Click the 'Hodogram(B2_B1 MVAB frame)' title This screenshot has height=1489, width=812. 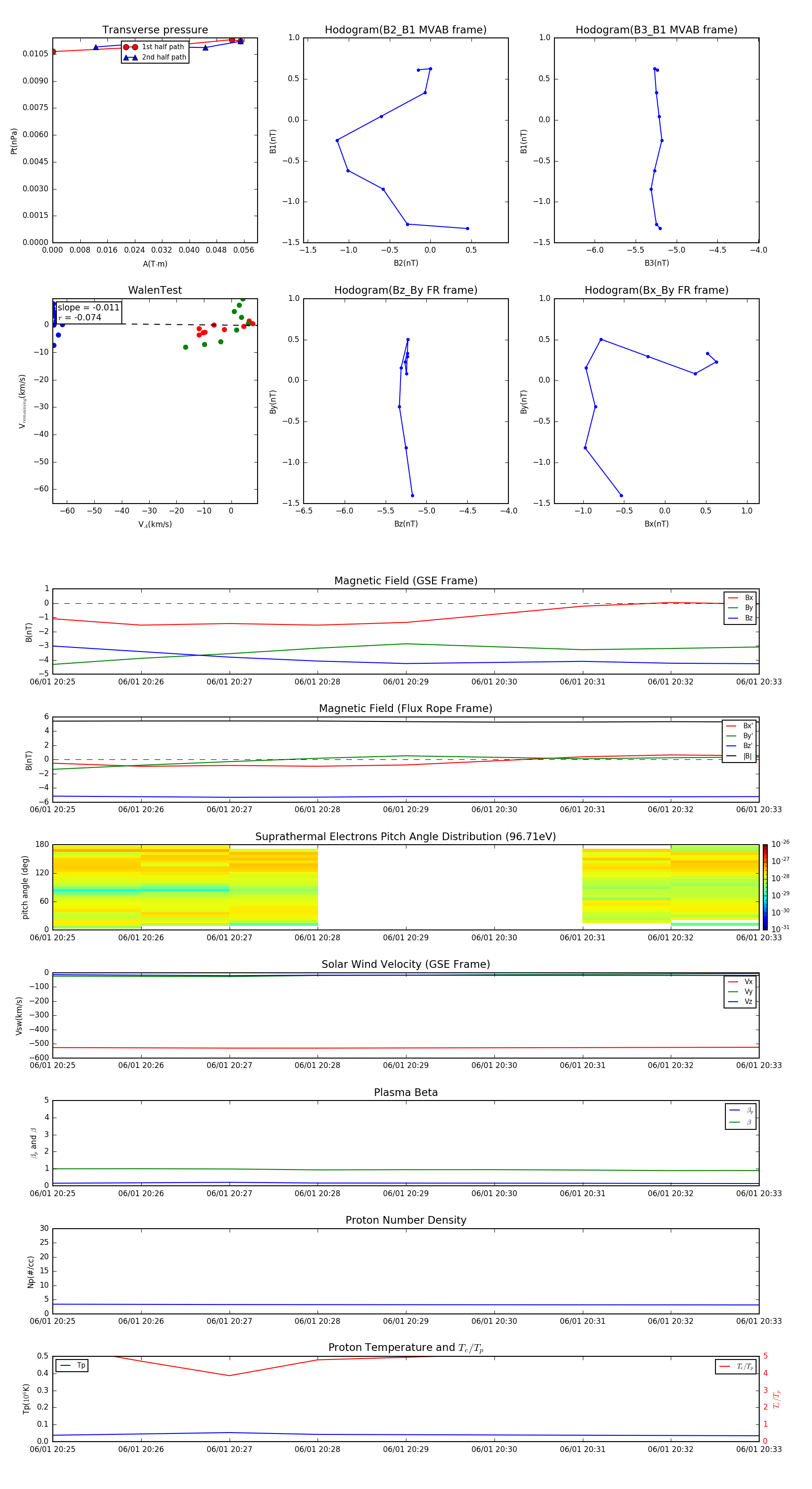coord(406,30)
